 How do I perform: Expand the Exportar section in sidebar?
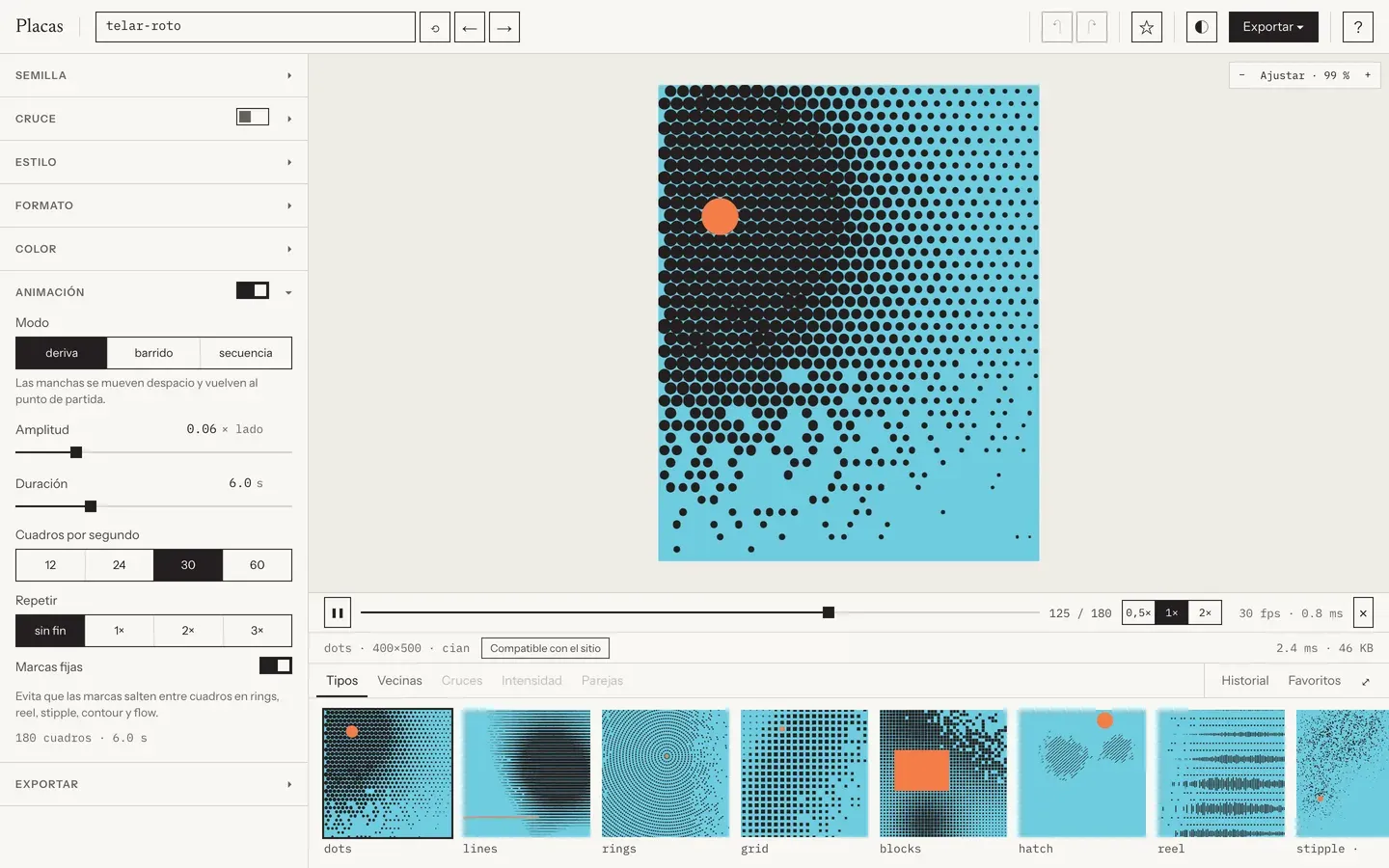pyautogui.click(x=154, y=784)
